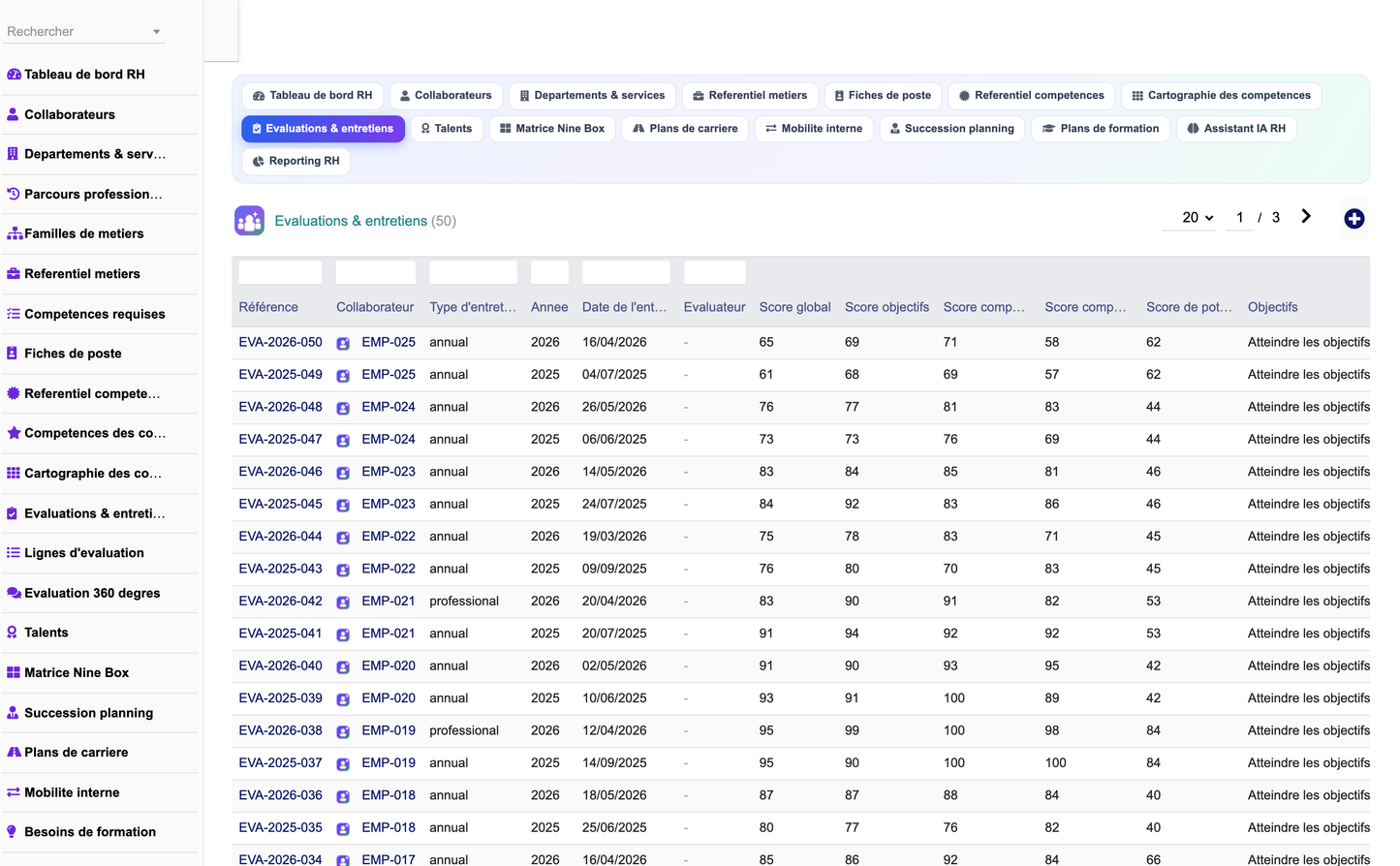Sort by the Score global column header
This screenshot has width=1400, height=866.
(x=794, y=307)
